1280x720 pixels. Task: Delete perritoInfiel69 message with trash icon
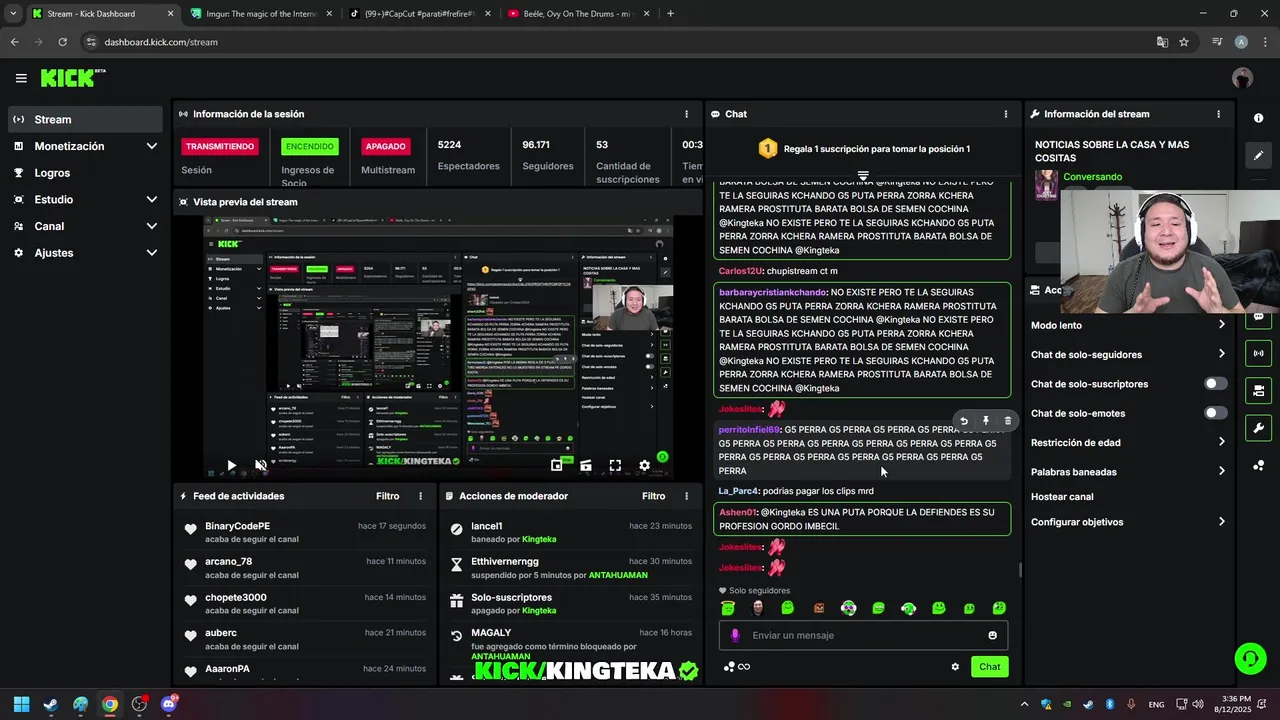pyautogui.click(x=1007, y=421)
